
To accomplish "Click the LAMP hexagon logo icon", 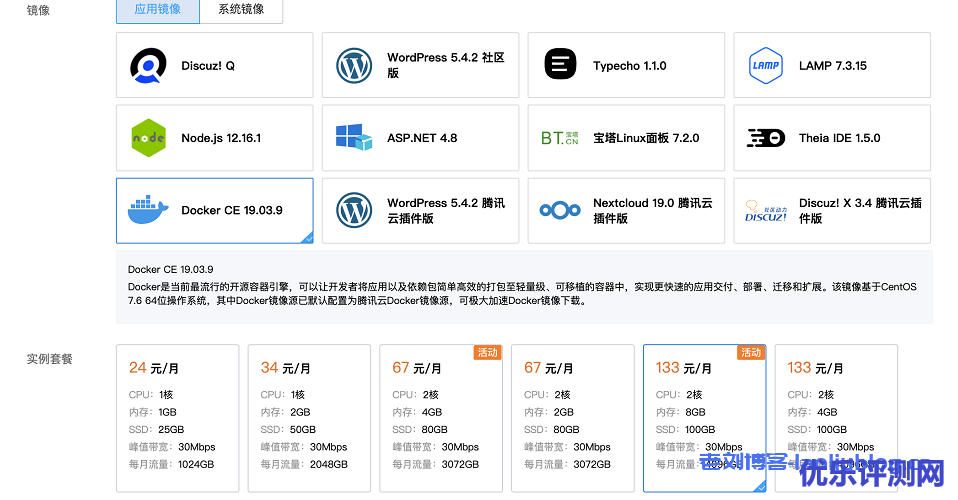I will 766,65.
